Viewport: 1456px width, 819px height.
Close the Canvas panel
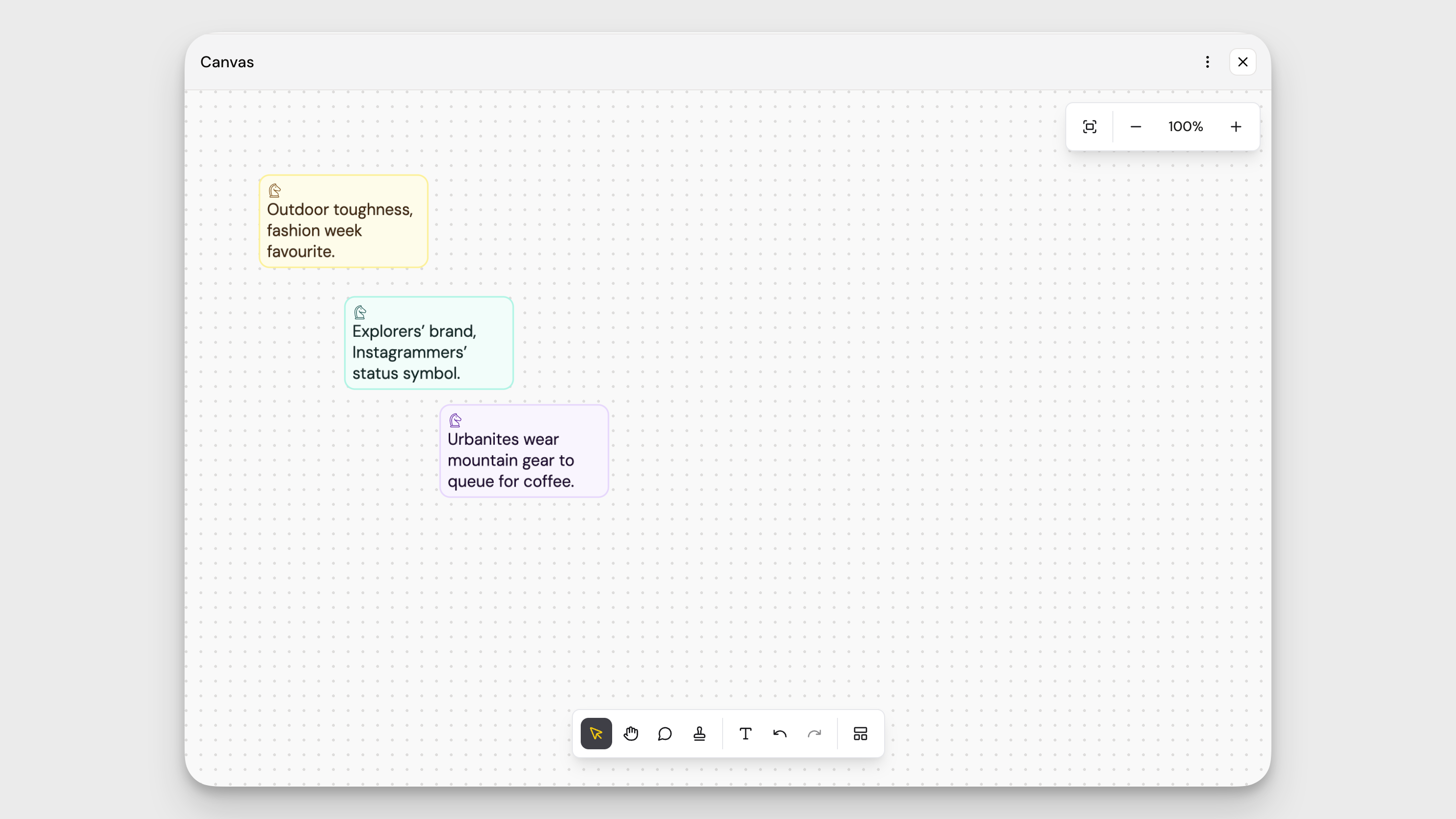click(x=1242, y=62)
